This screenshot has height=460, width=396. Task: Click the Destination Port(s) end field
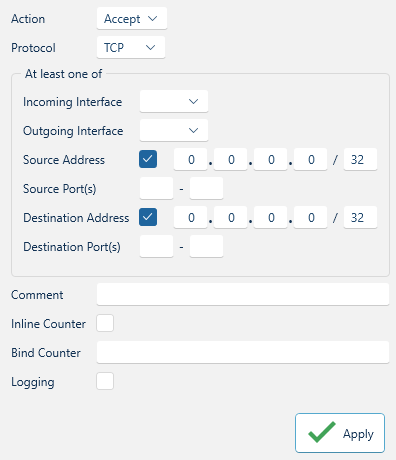click(206, 246)
